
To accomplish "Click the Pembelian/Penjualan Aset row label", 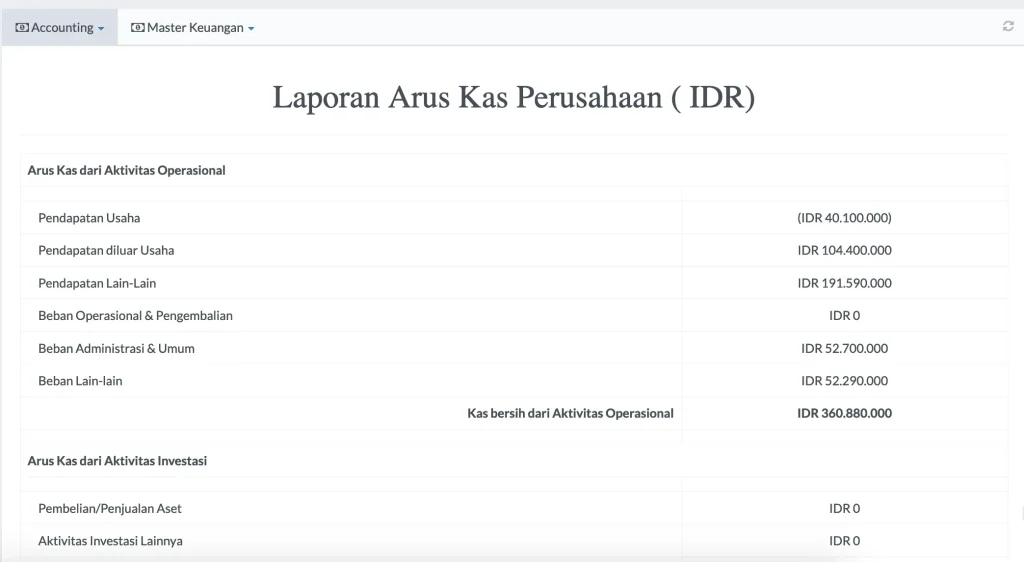I will 110,509.
